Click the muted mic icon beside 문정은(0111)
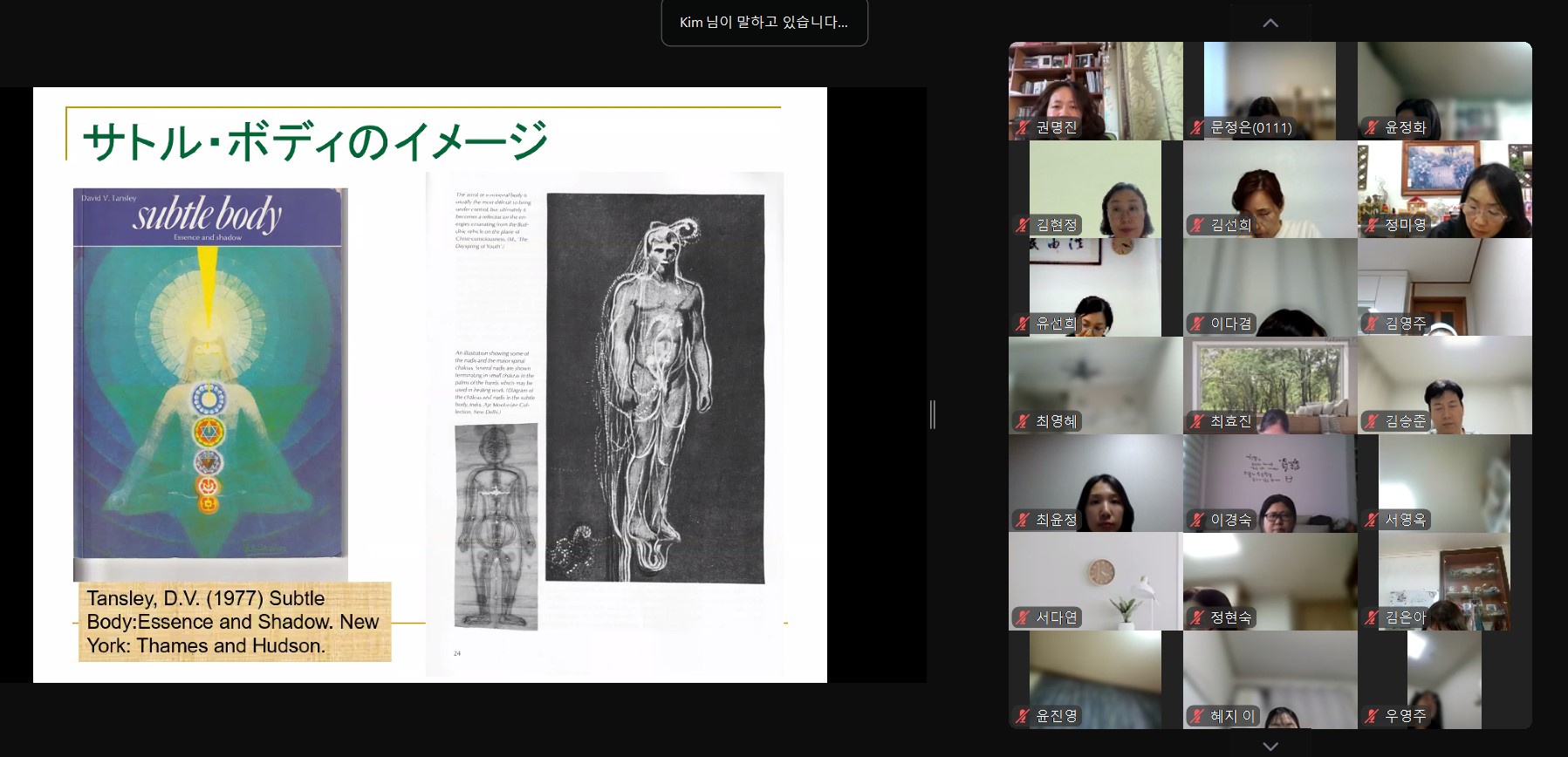The width and height of the screenshot is (1568, 757). tap(1197, 127)
